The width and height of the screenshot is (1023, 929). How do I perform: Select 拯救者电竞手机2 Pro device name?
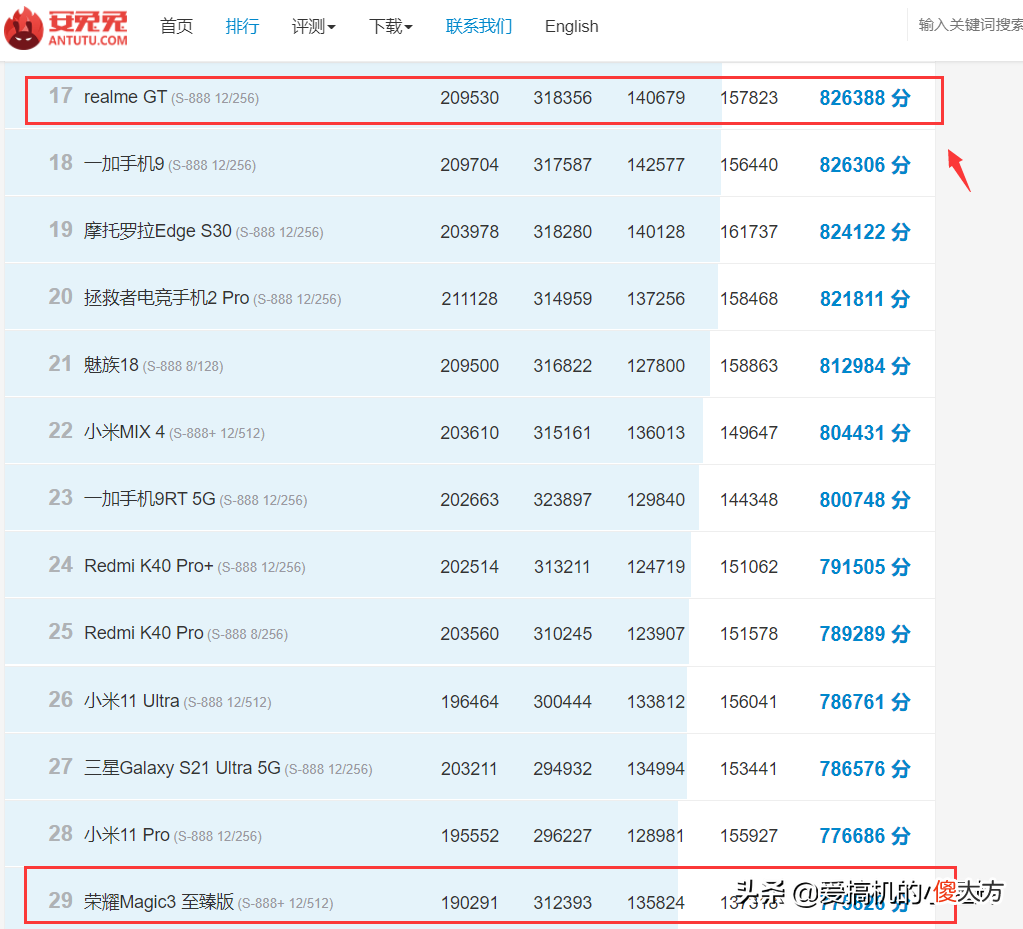166,298
